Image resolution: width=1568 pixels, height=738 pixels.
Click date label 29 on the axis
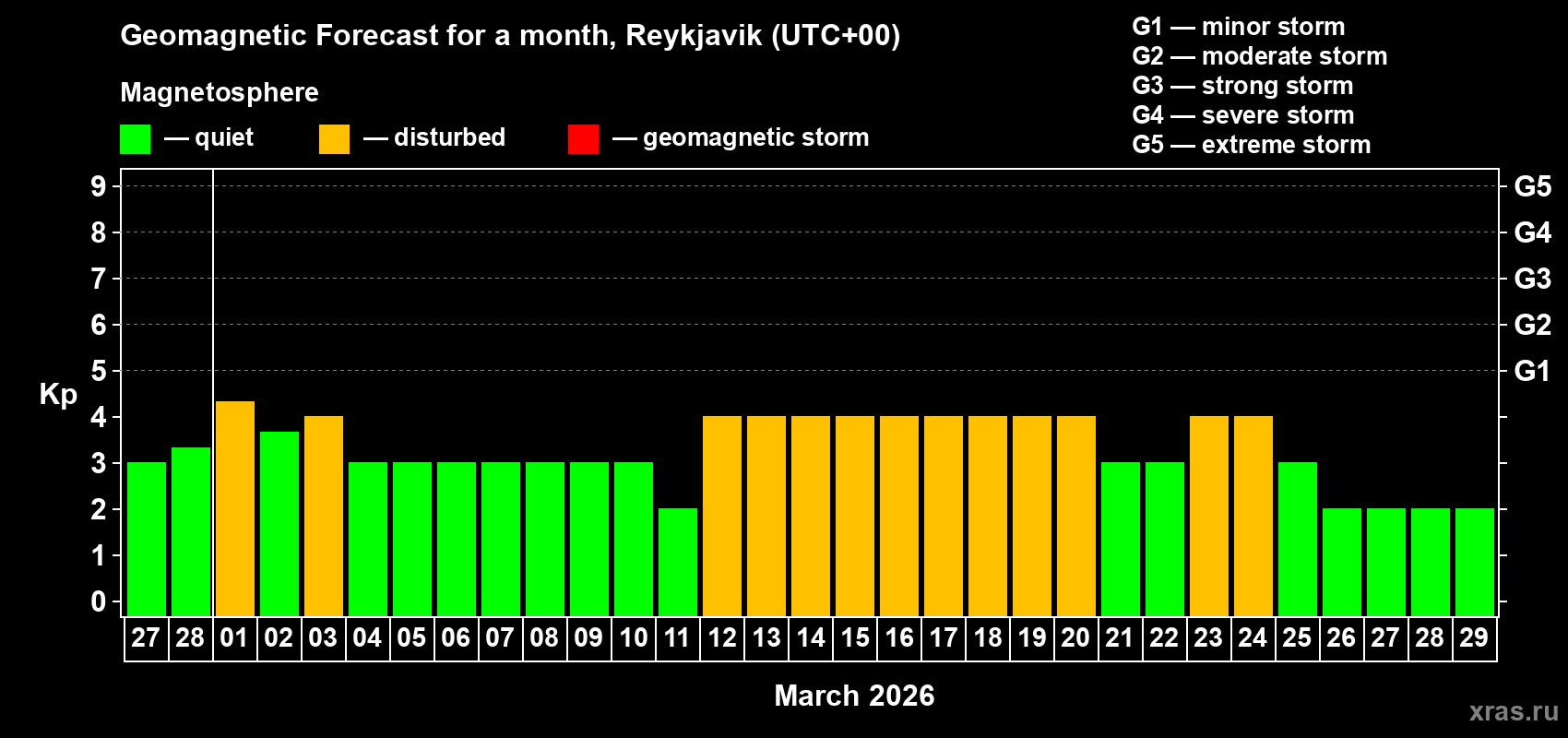tap(1474, 638)
